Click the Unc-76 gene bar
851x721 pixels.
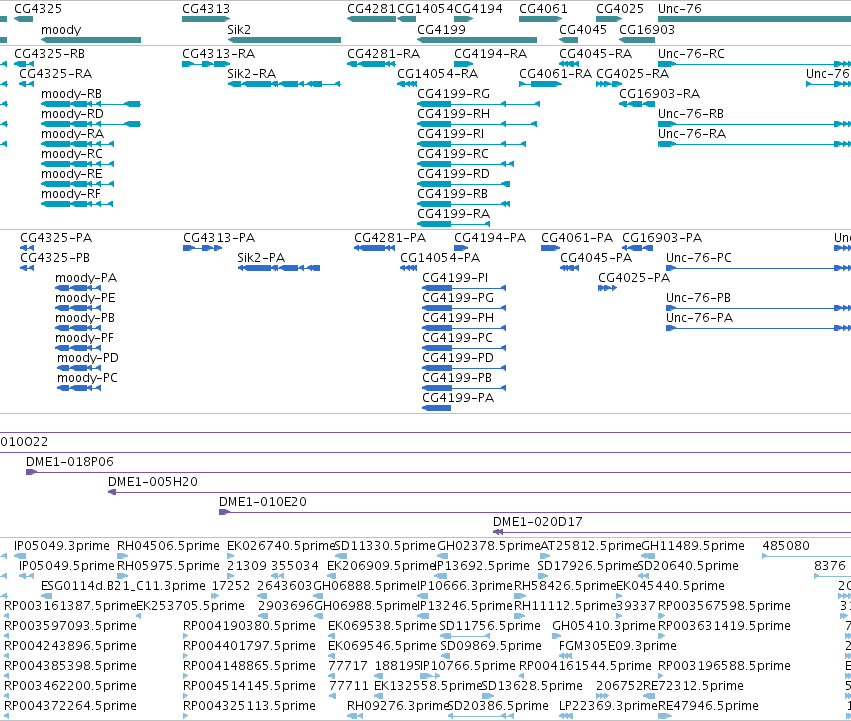tap(754, 19)
